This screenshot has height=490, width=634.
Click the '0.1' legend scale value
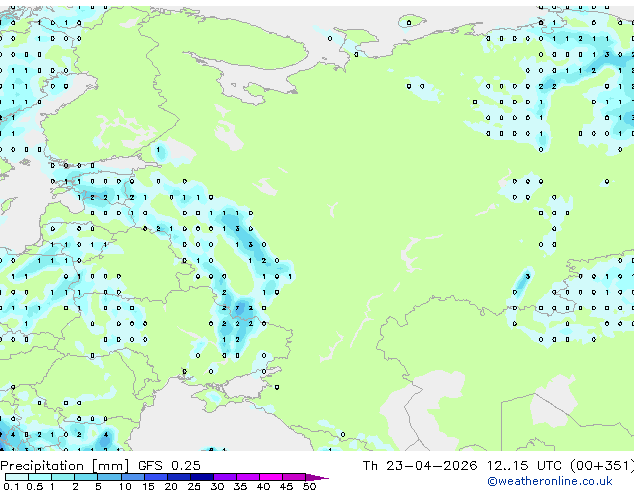coord(12,486)
